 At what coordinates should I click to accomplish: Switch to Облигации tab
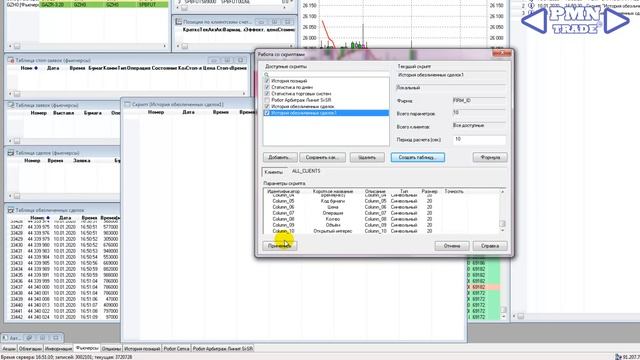point(30,349)
